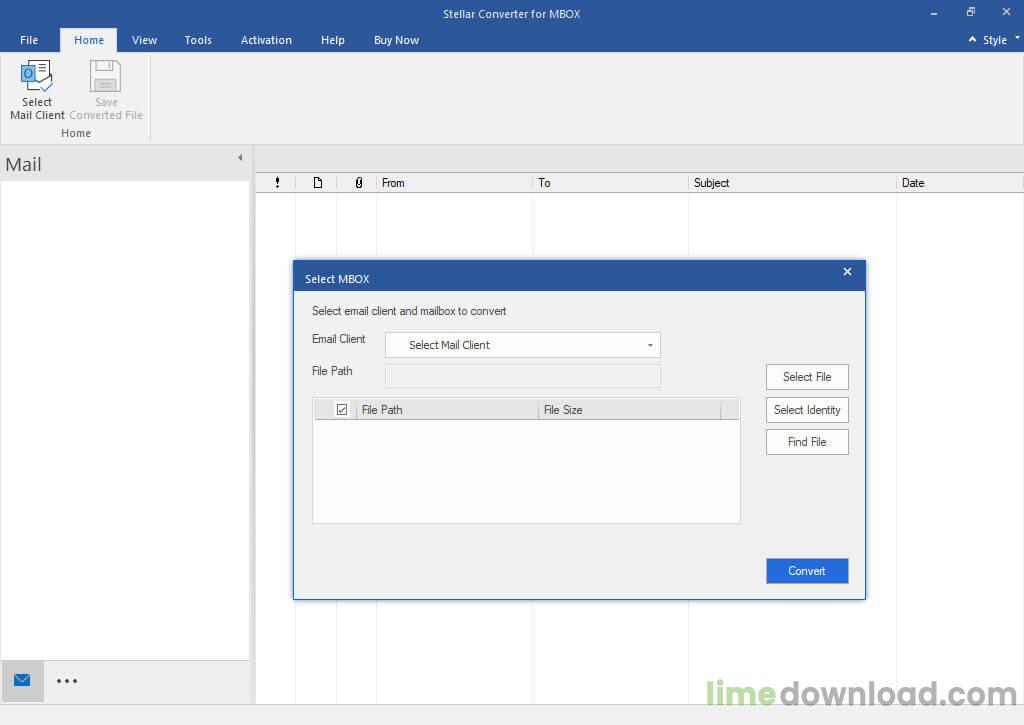This screenshot has height=725, width=1024.
Task: Sort by attachment paperclip column
Action: pyautogui.click(x=359, y=183)
